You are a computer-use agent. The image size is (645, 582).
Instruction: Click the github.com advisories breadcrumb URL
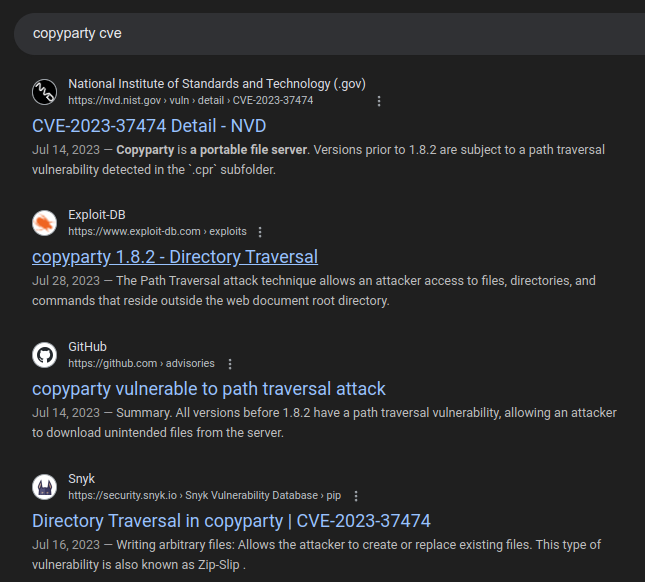pyautogui.click(x=140, y=364)
